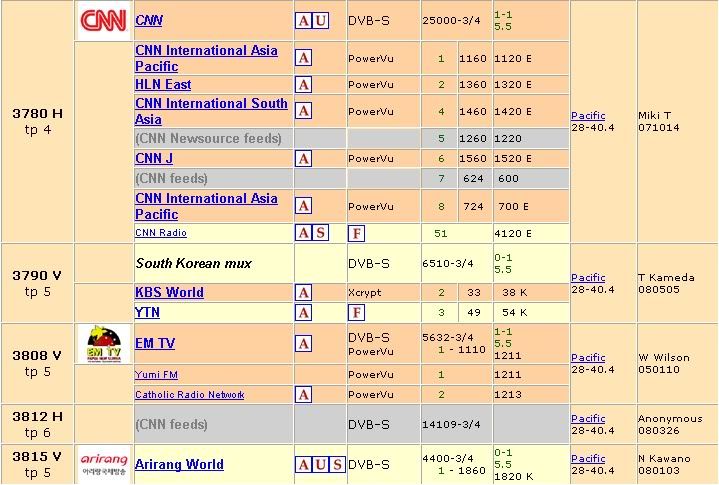Click the S icon in CNN Radio row

pyautogui.click(x=321, y=233)
